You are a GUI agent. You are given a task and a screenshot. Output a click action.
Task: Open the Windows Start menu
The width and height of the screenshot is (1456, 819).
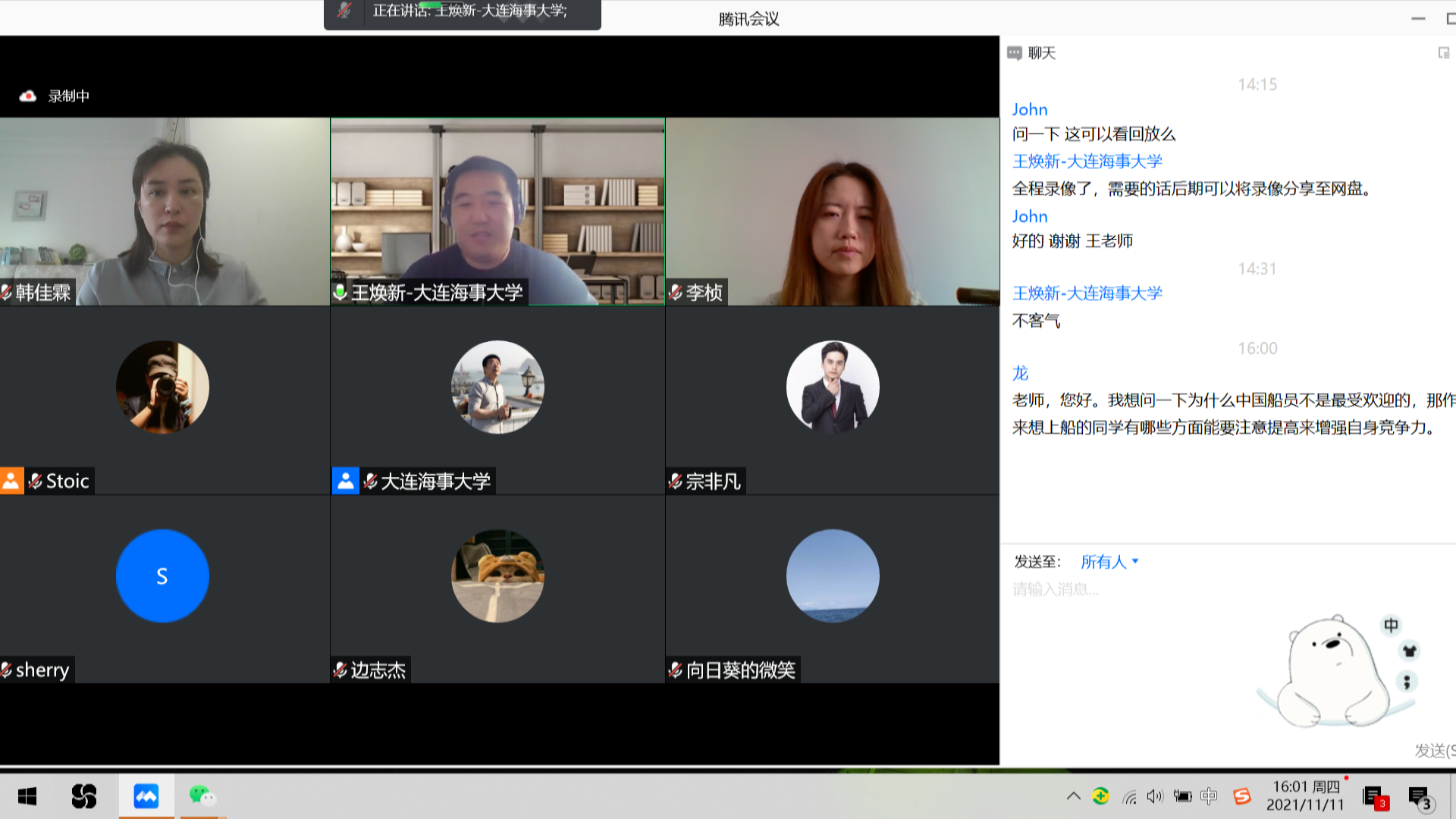pyautogui.click(x=27, y=796)
